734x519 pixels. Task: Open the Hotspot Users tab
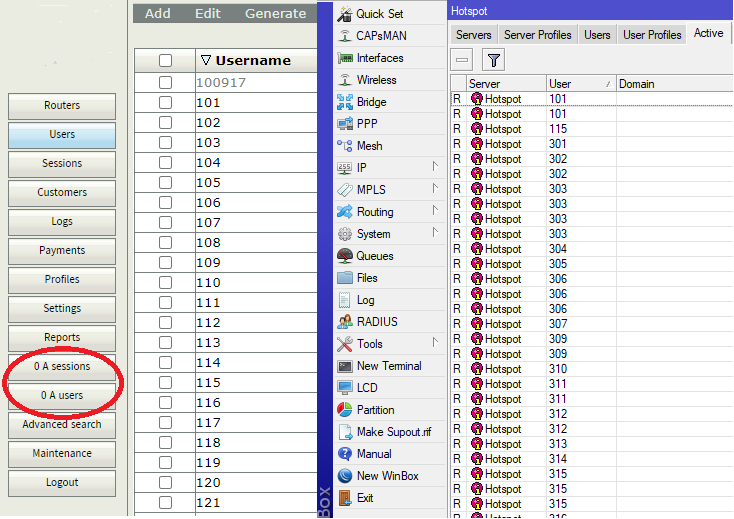coord(597,35)
